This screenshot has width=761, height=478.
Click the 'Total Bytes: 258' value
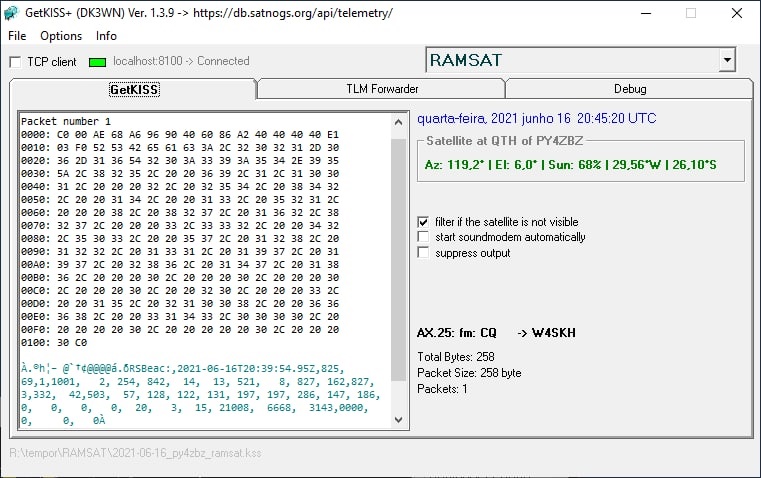tap(456, 357)
